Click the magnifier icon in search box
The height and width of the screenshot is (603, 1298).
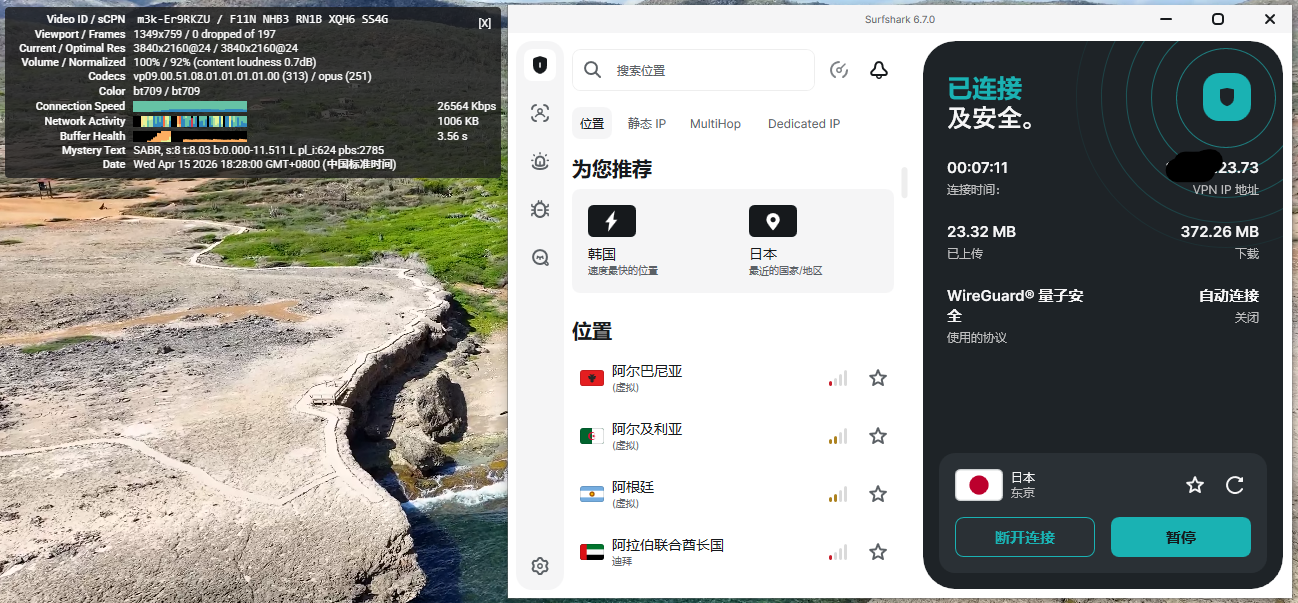click(592, 70)
